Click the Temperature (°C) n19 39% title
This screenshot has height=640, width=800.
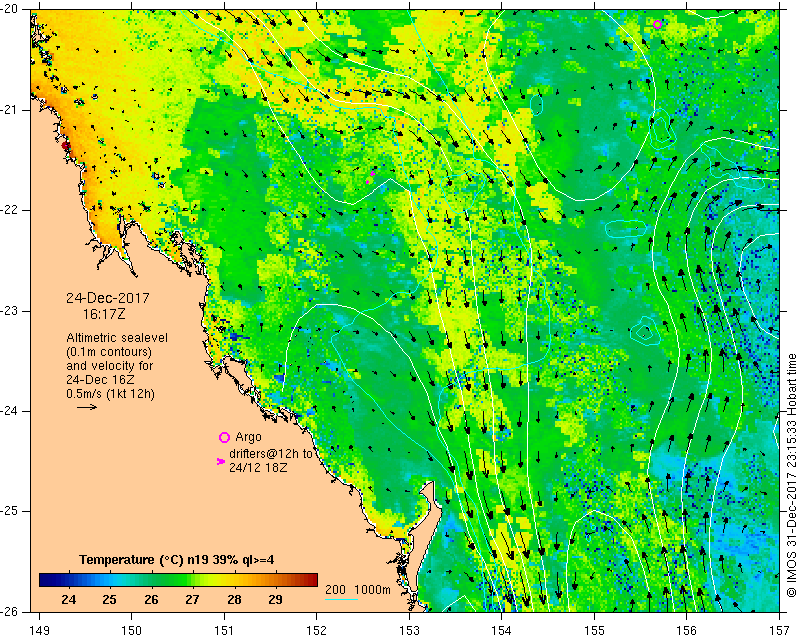pos(177,560)
